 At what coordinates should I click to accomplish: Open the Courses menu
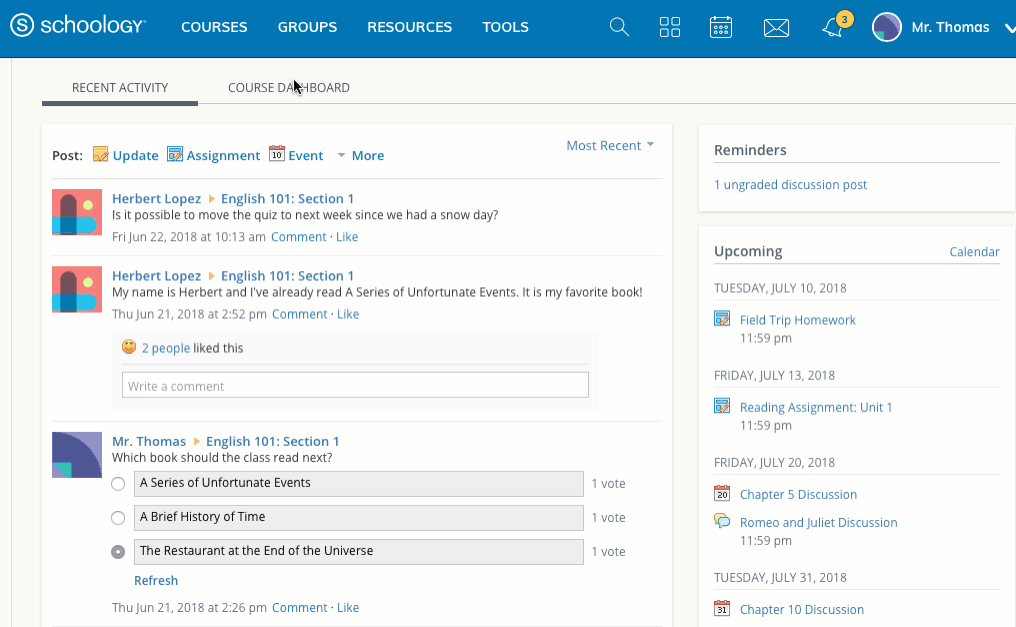pyautogui.click(x=214, y=27)
